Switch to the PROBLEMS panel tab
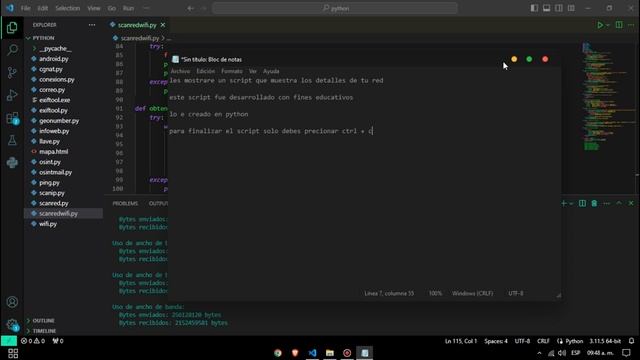640x360 pixels. (125, 203)
